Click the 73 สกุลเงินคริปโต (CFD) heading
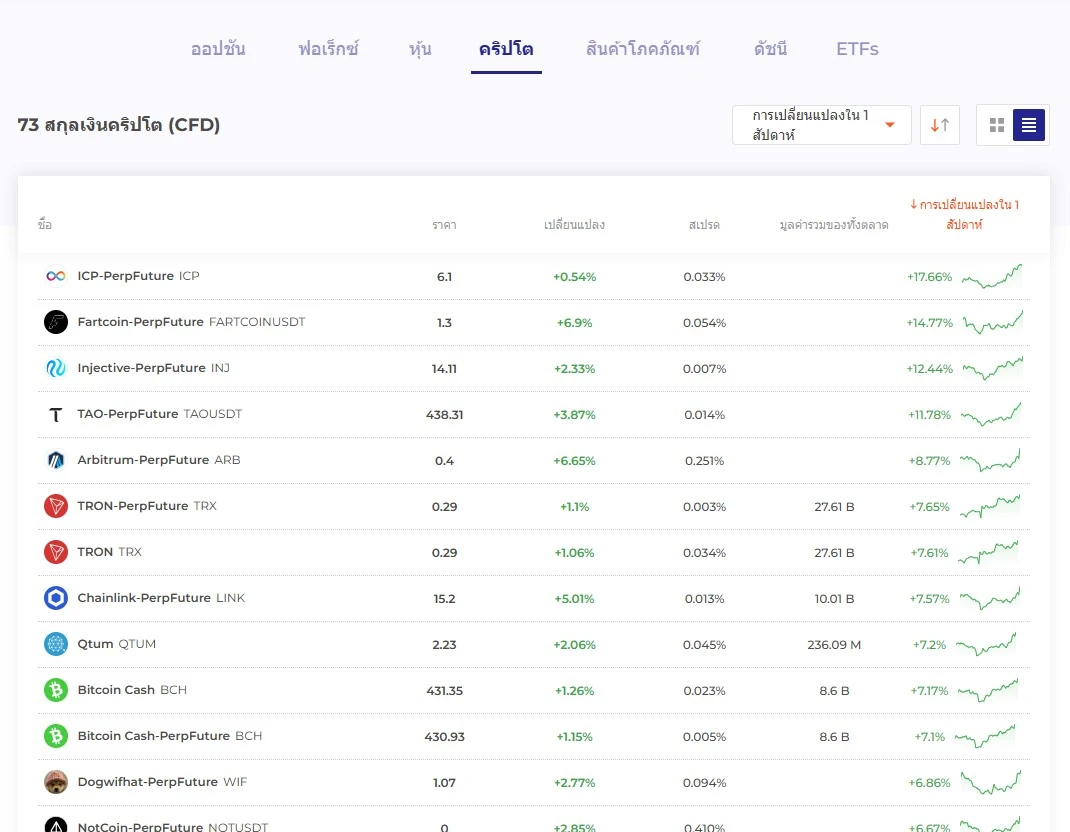Viewport: 1070px width, 832px height. coord(119,125)
